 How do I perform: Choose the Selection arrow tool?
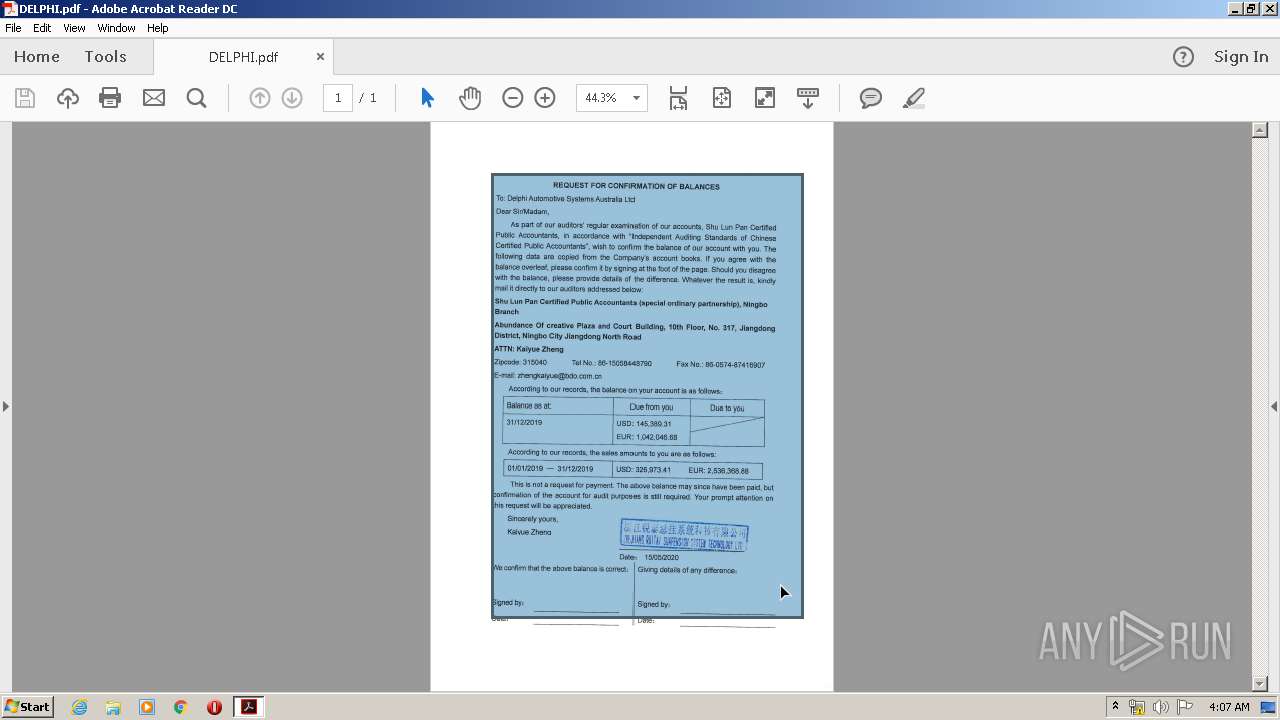tap(427, 98)
